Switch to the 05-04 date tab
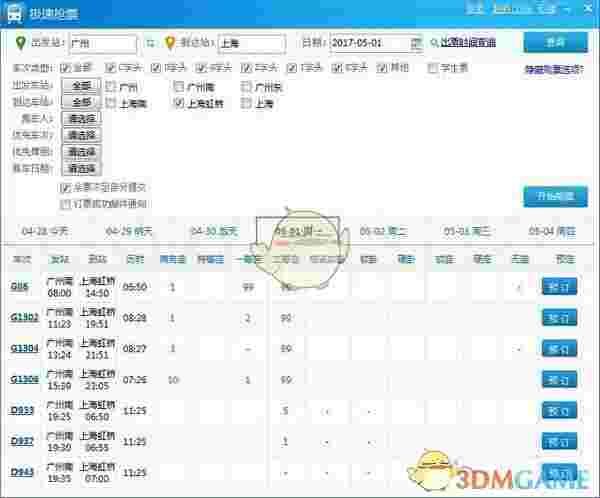600x498 pixels. tap(552, 231)
